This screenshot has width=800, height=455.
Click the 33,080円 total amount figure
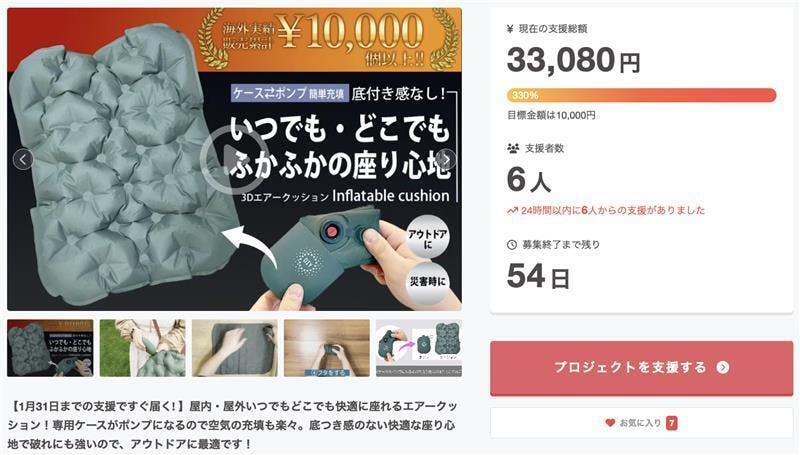(573, 60)
